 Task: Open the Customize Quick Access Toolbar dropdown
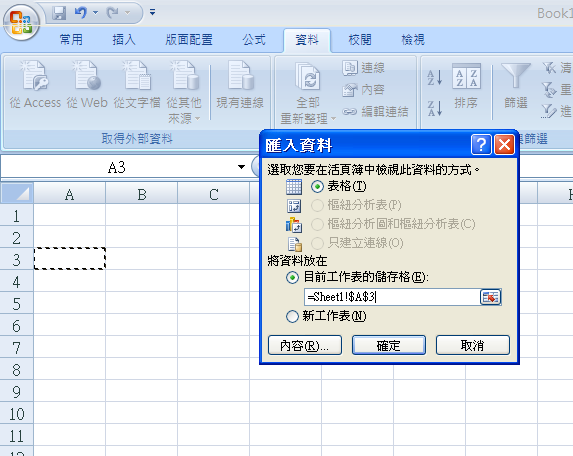pos(152,13)
